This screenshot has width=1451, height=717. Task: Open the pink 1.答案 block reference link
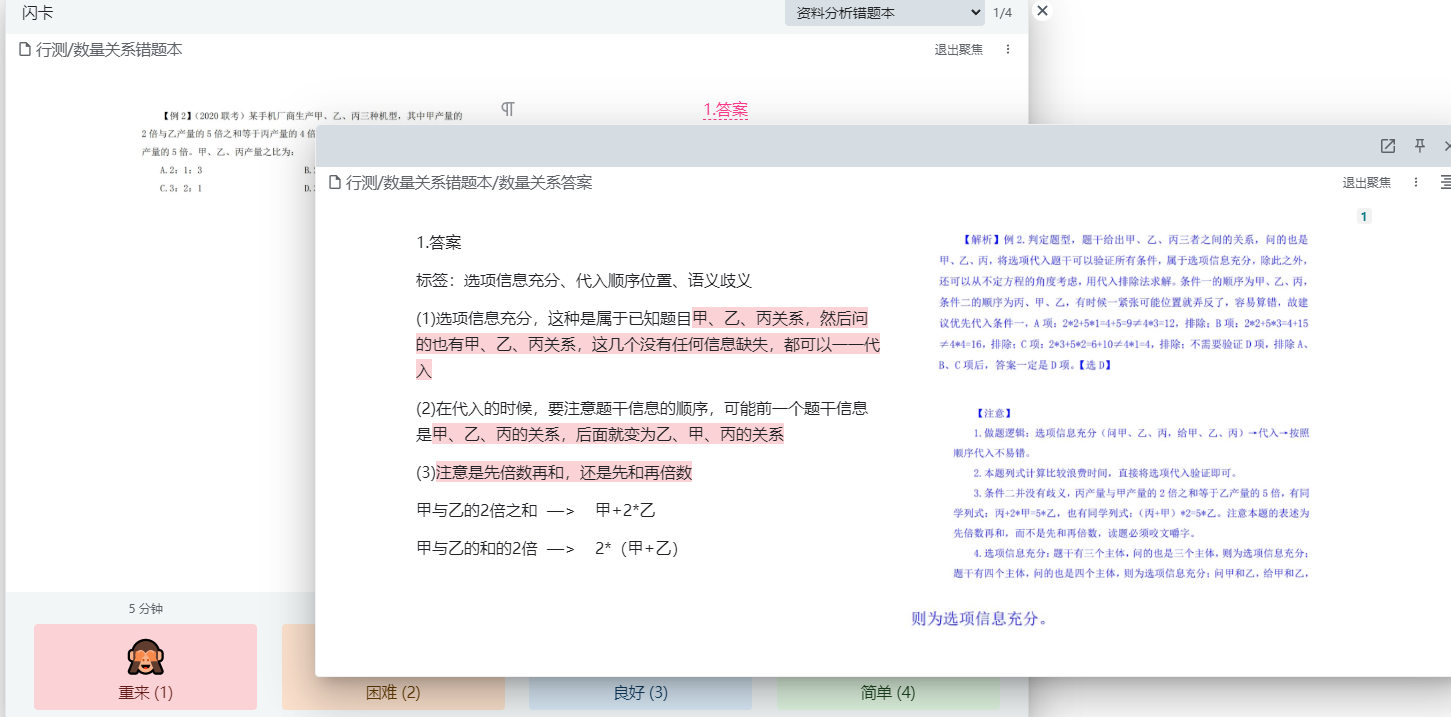point(725,110)
